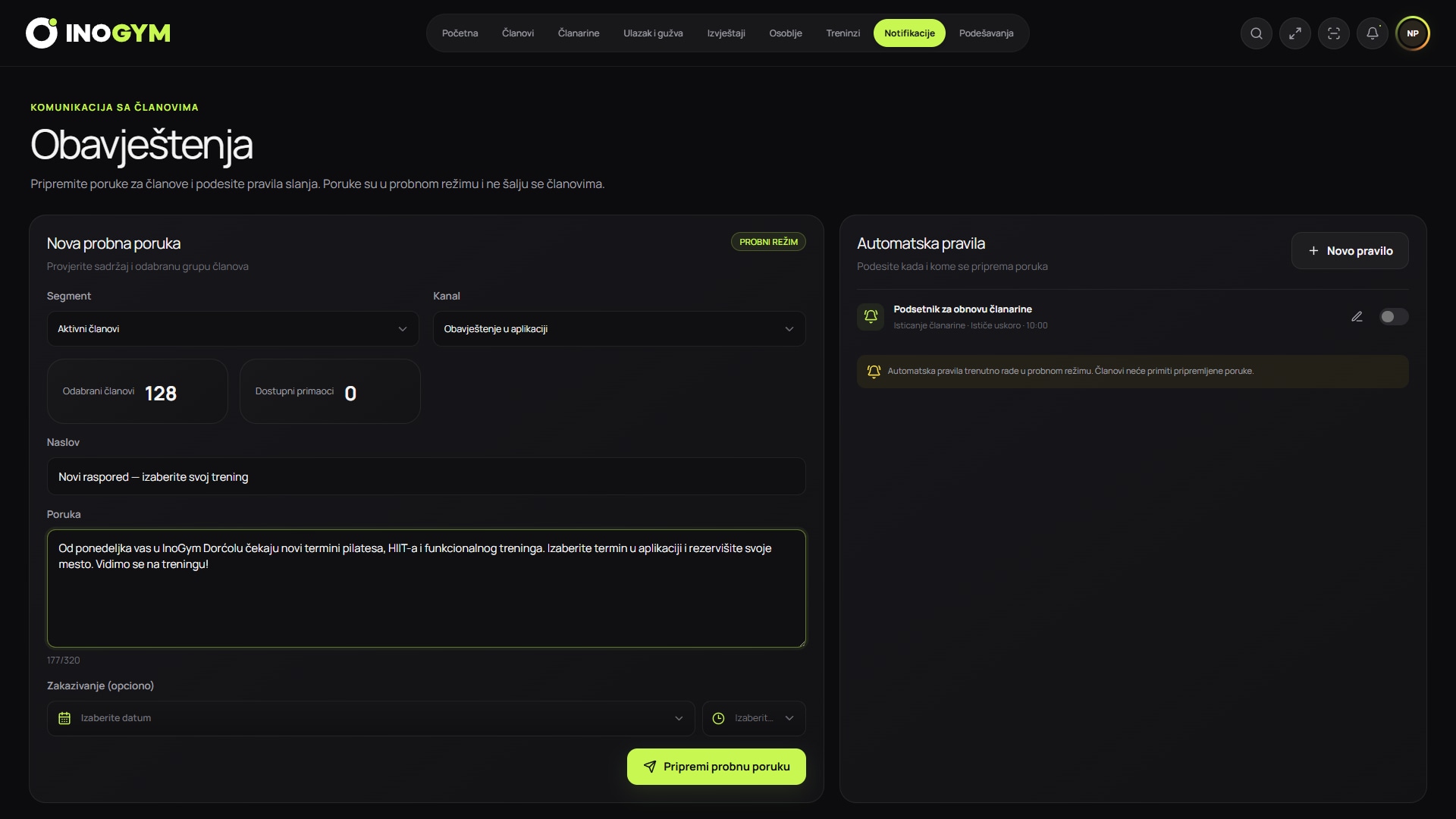Click into the Poruka text area
1456x819 pixels.
pos(426,588)
